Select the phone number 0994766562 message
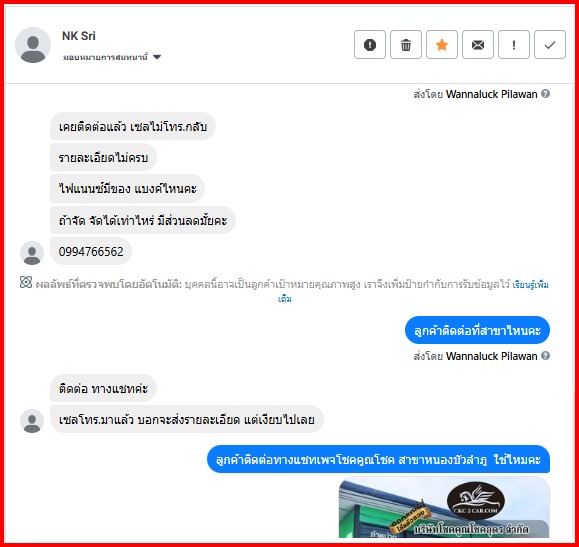Screen dimensions: 579x547 (x=91, y=252)
